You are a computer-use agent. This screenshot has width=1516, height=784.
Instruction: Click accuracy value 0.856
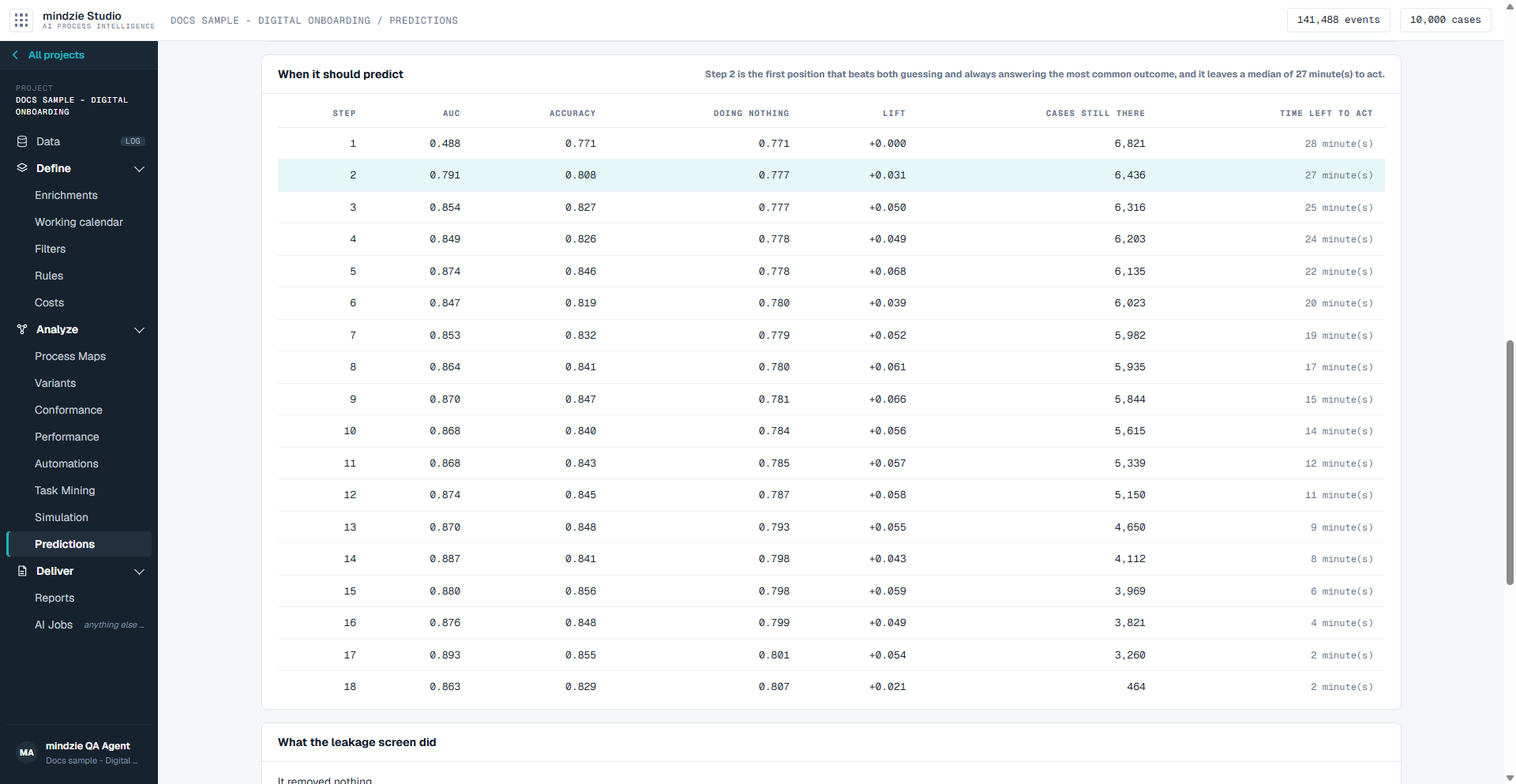point(580,591)
